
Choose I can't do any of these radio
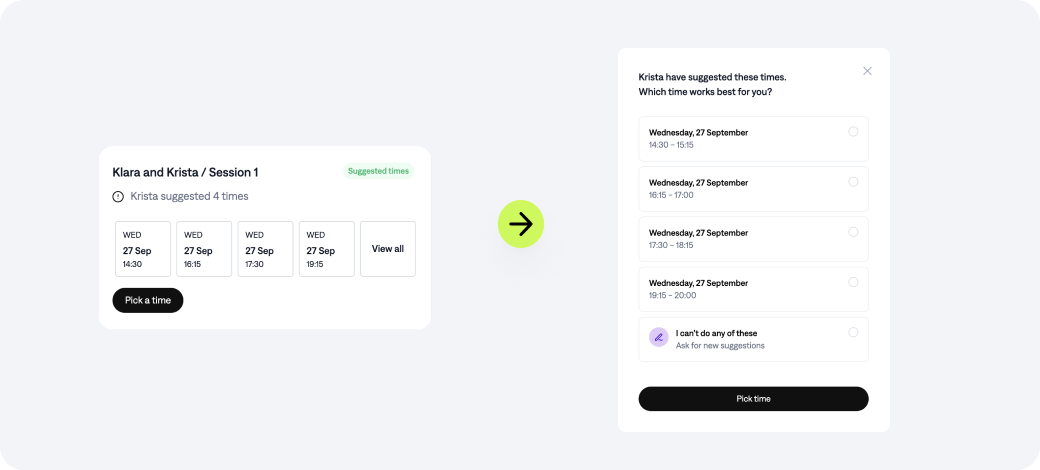pos(853,332)
